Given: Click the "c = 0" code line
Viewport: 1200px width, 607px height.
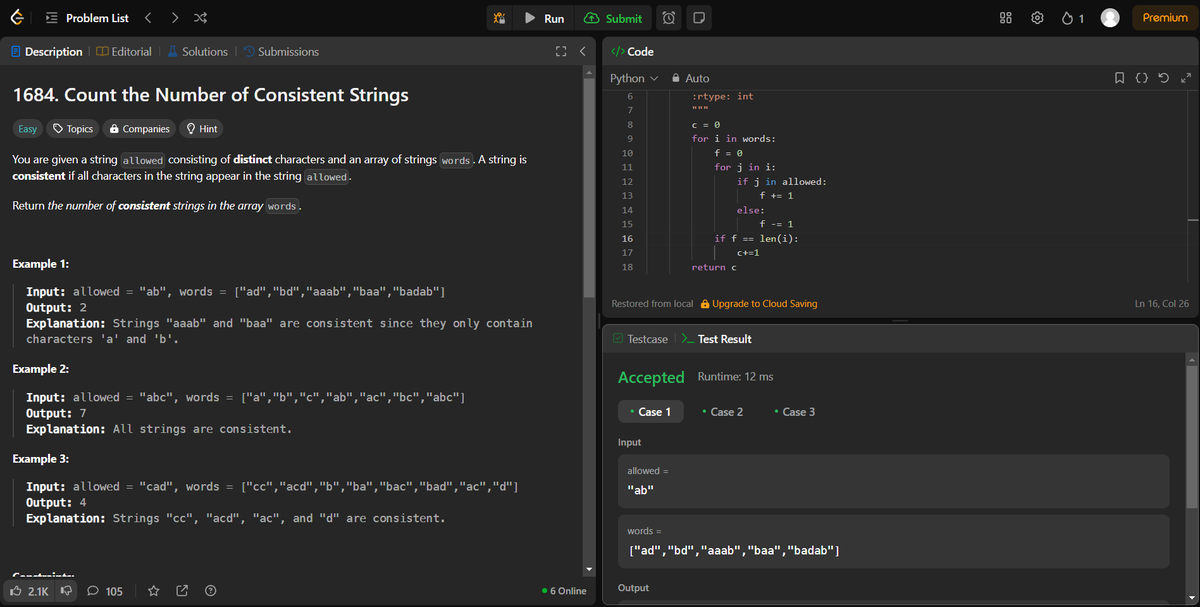Looking at the screenshot, I should [x=706, y=124].
